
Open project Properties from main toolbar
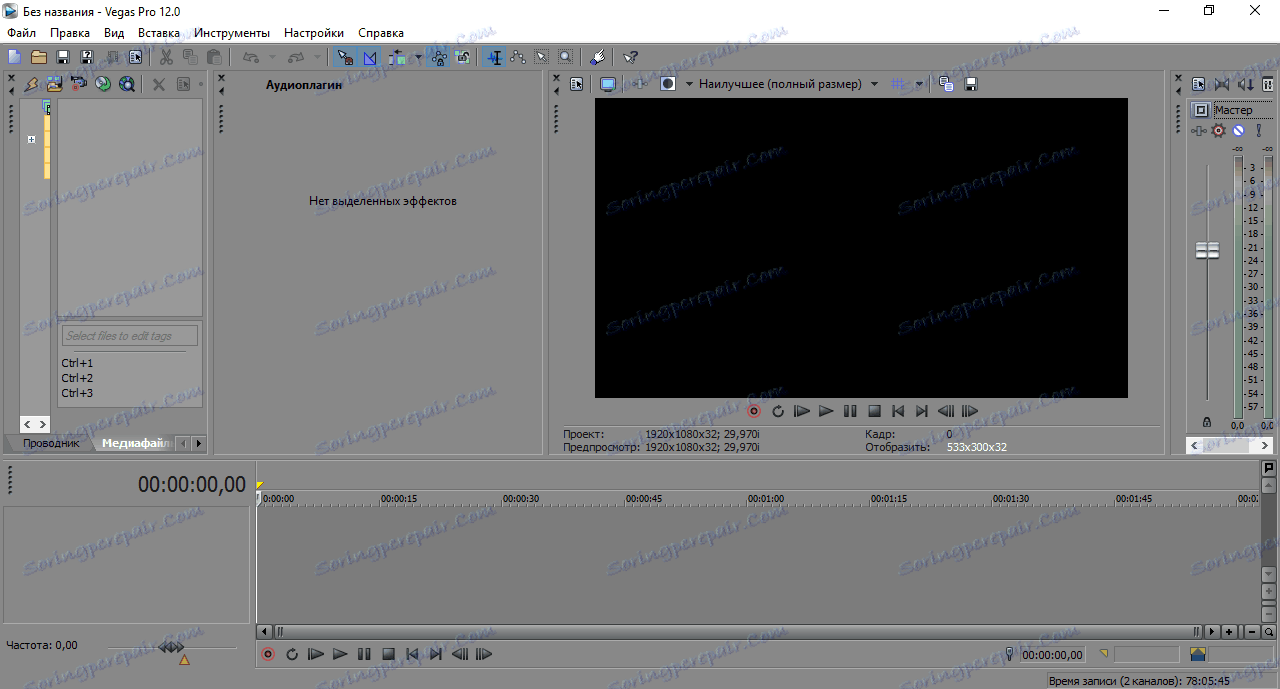tap(135, 57)
